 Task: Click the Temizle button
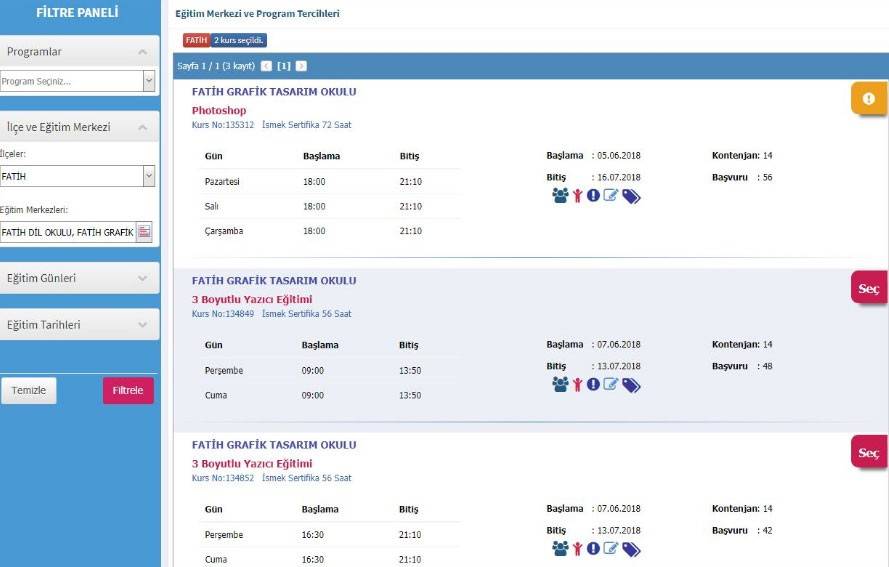(29, 391)
